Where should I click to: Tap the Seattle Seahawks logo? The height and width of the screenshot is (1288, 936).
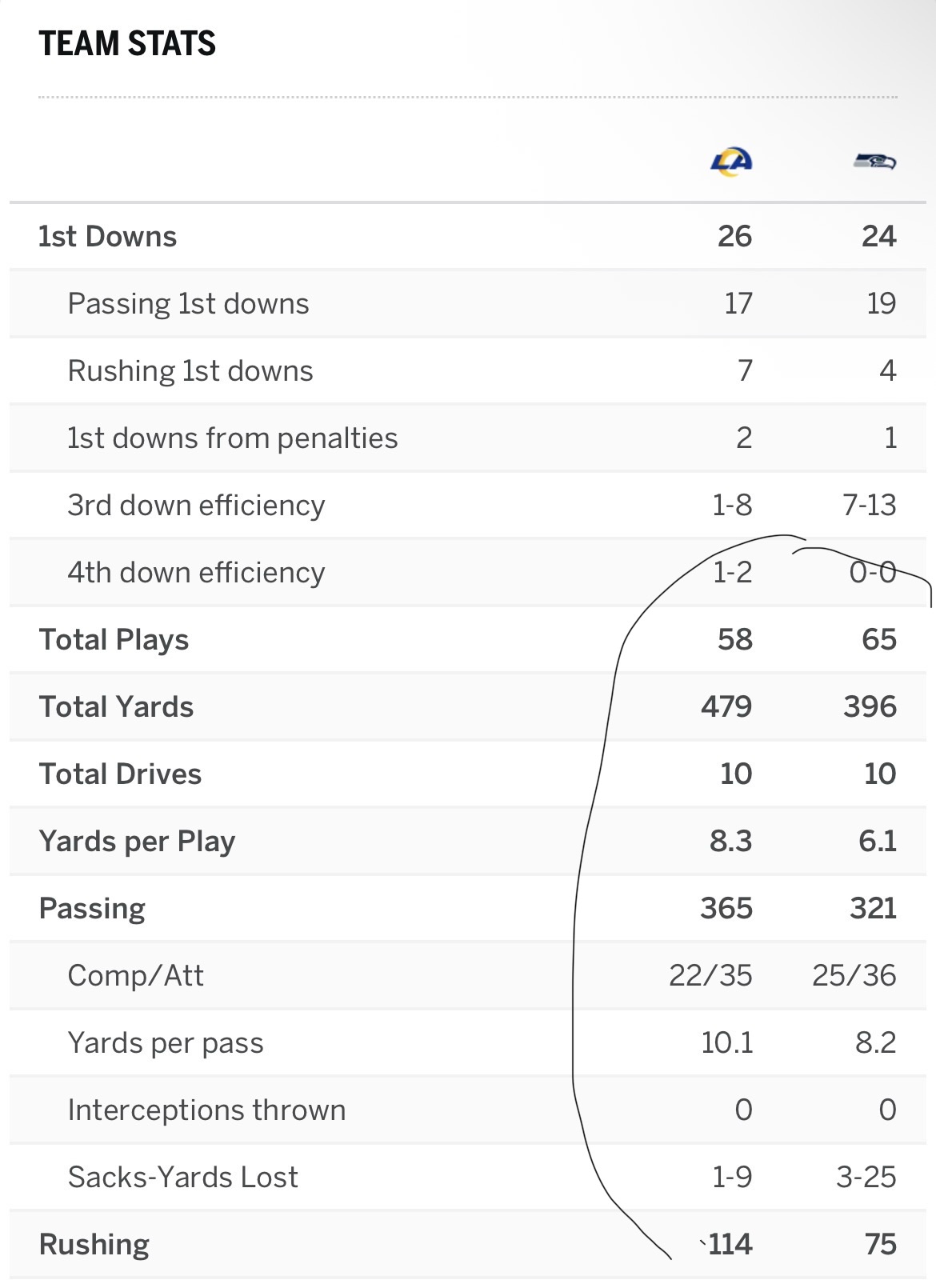tap(874, 162)
